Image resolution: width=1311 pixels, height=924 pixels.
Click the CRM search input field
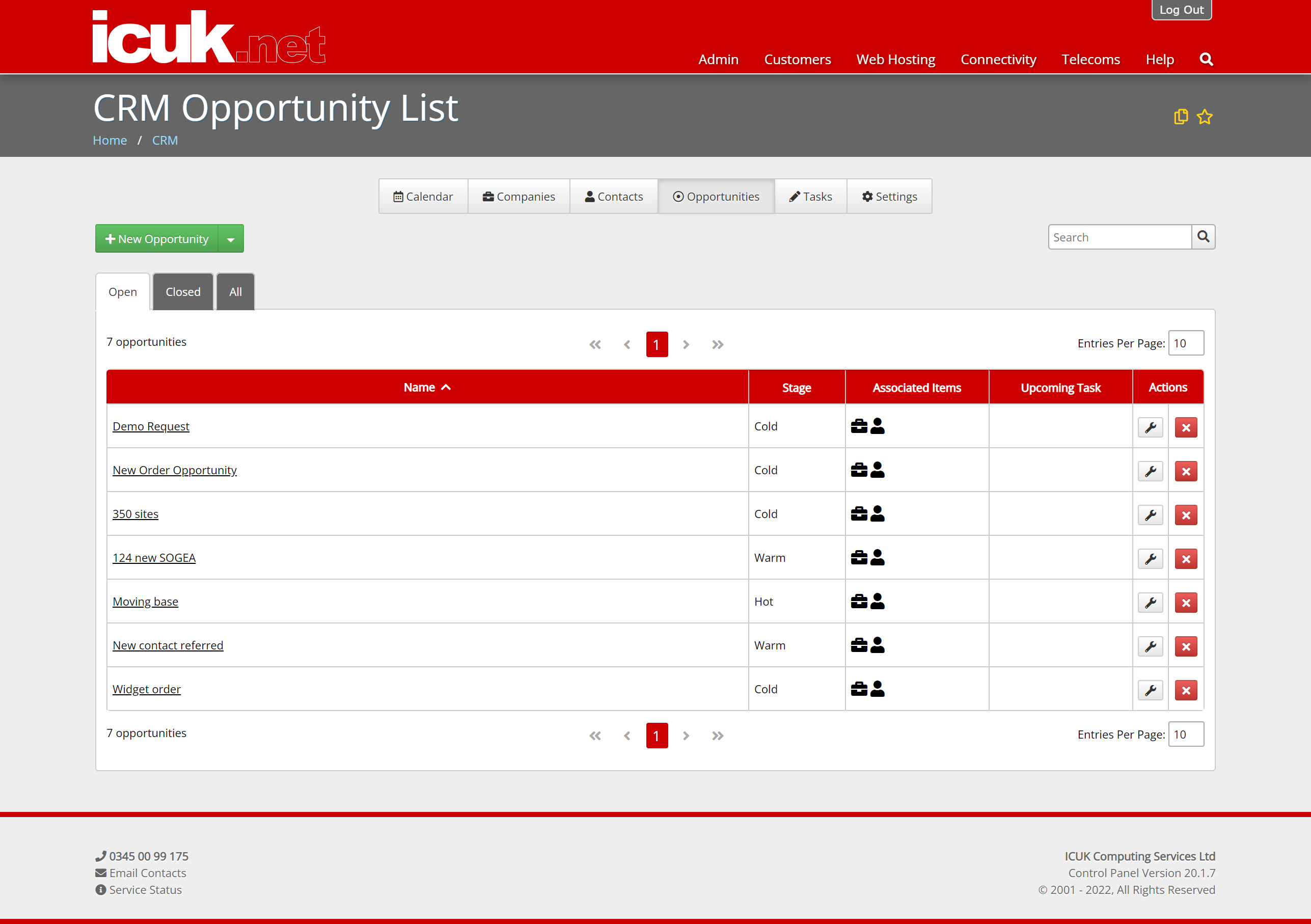pos(1119,237)
